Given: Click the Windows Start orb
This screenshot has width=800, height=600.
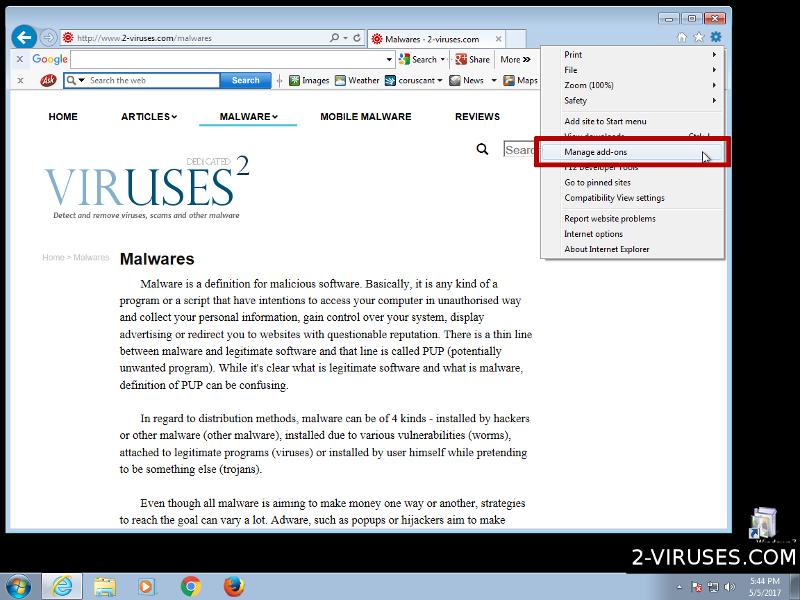Looking at the screenshot, I should [19, 587].
